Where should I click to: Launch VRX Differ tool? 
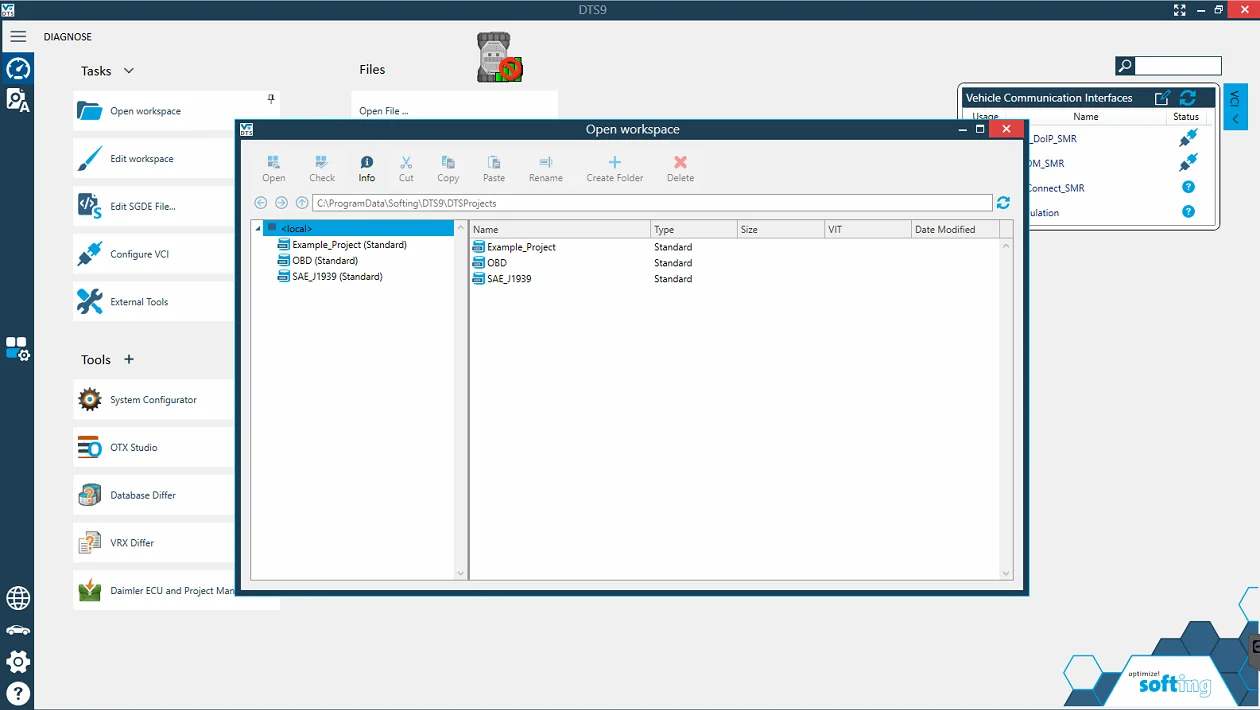(x=155, y=543)
